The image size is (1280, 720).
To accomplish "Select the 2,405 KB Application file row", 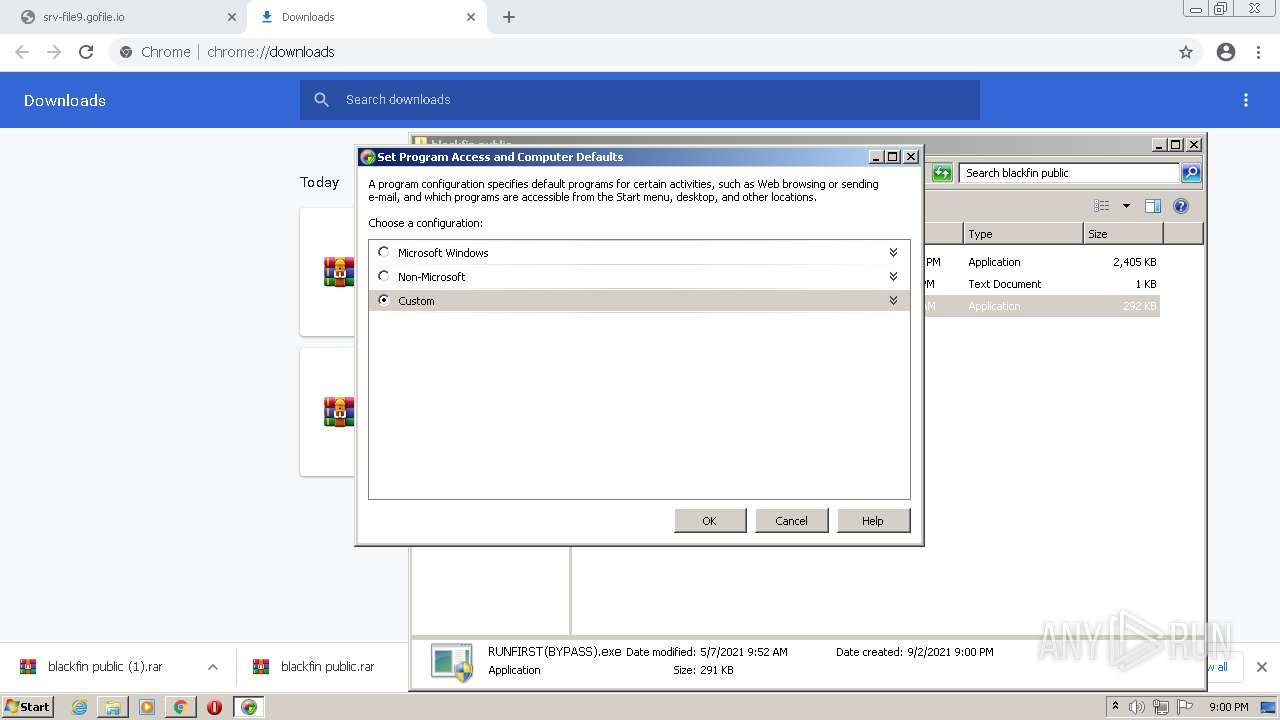I will point(1040,262).
